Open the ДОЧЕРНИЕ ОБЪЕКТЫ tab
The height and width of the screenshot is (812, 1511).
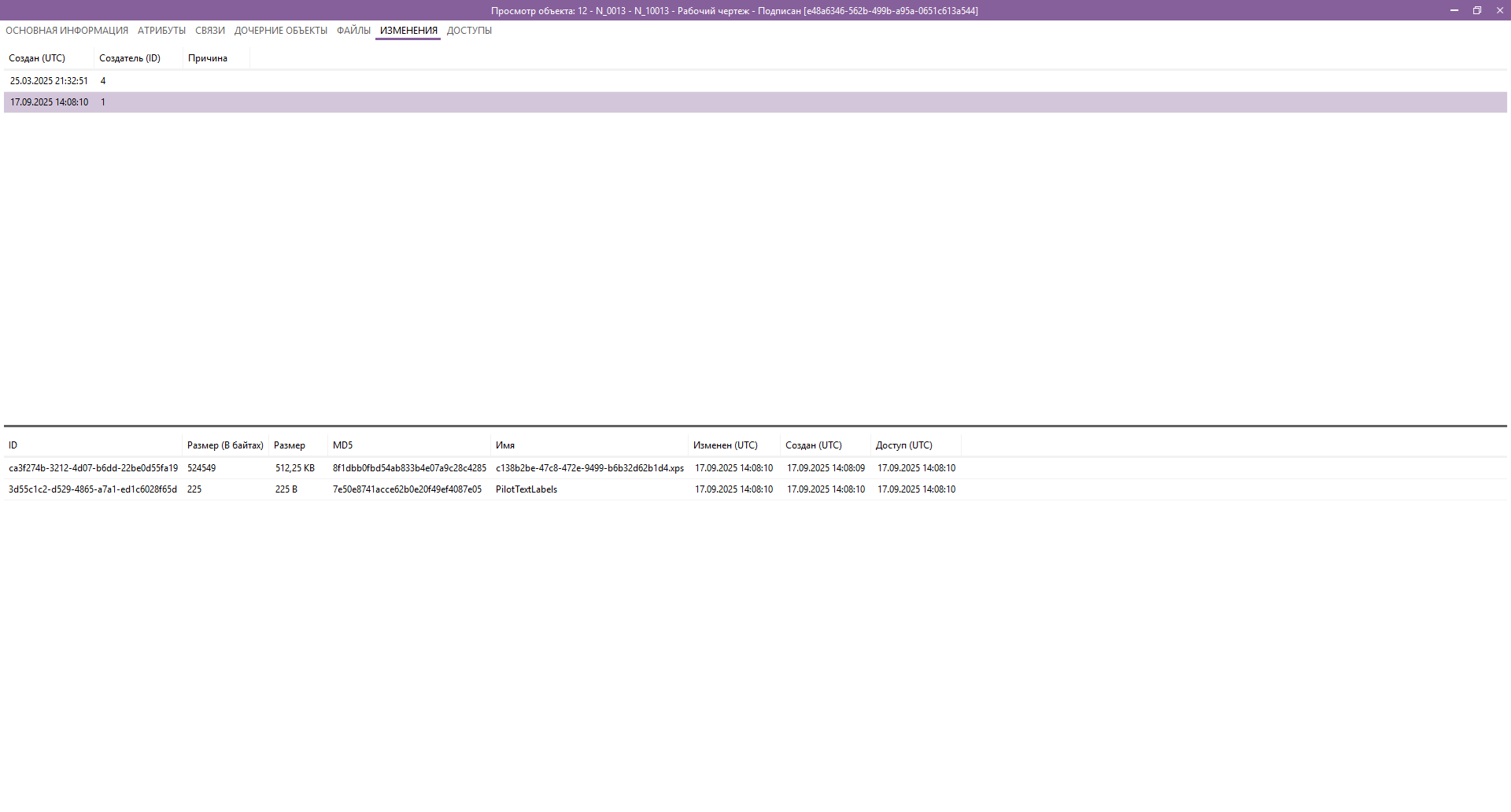pos(280,30)
